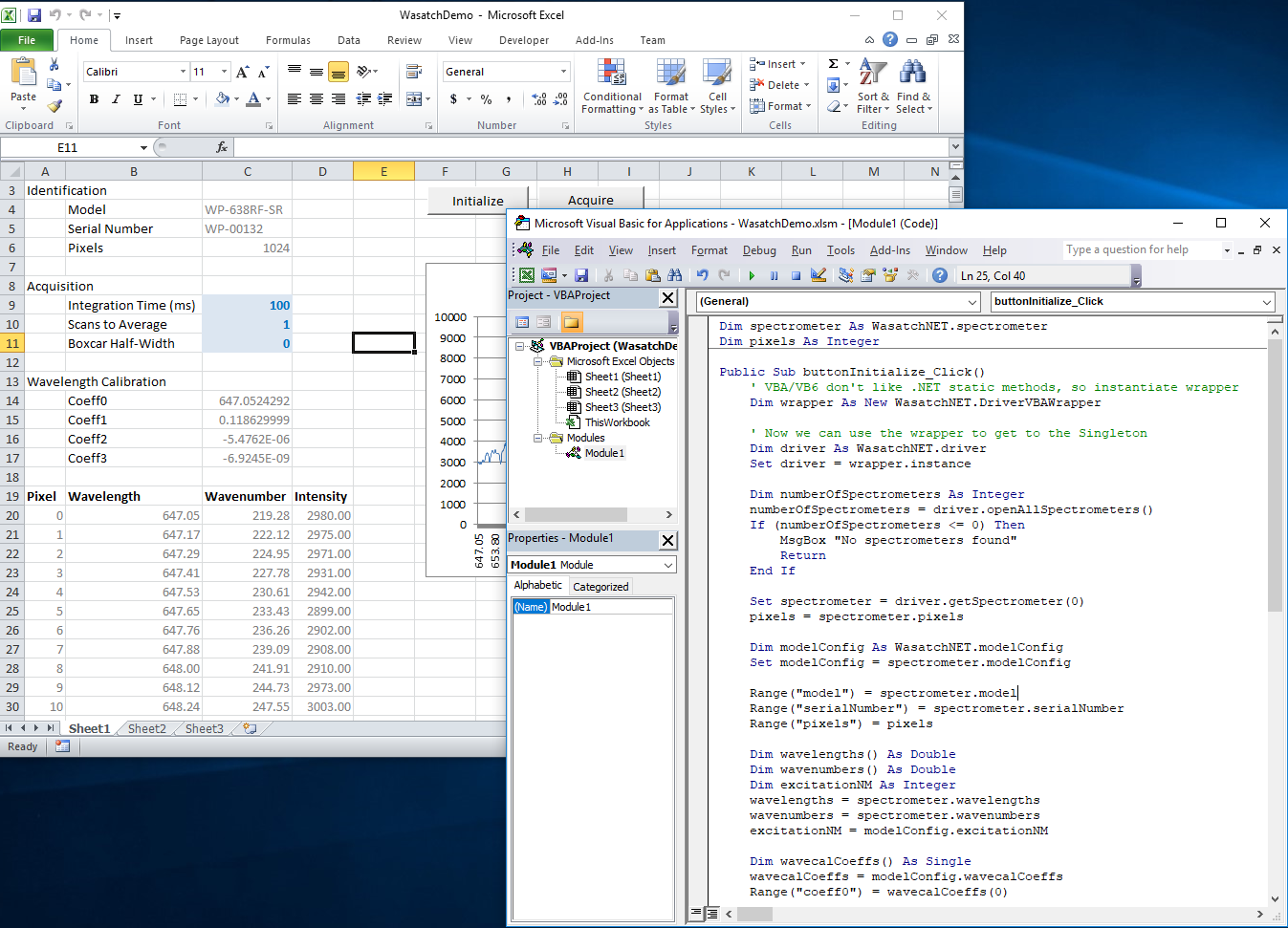Click the Design Mode icon in VBA toolbar
Screen dimensions: 1288x928
pyautogui.click(x=819, y=275)
